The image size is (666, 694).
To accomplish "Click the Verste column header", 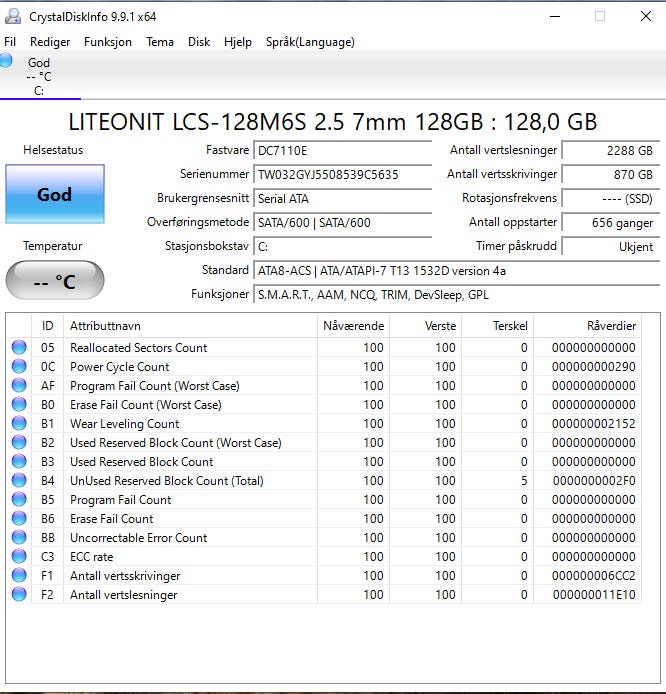I will (x=425, y=326).
